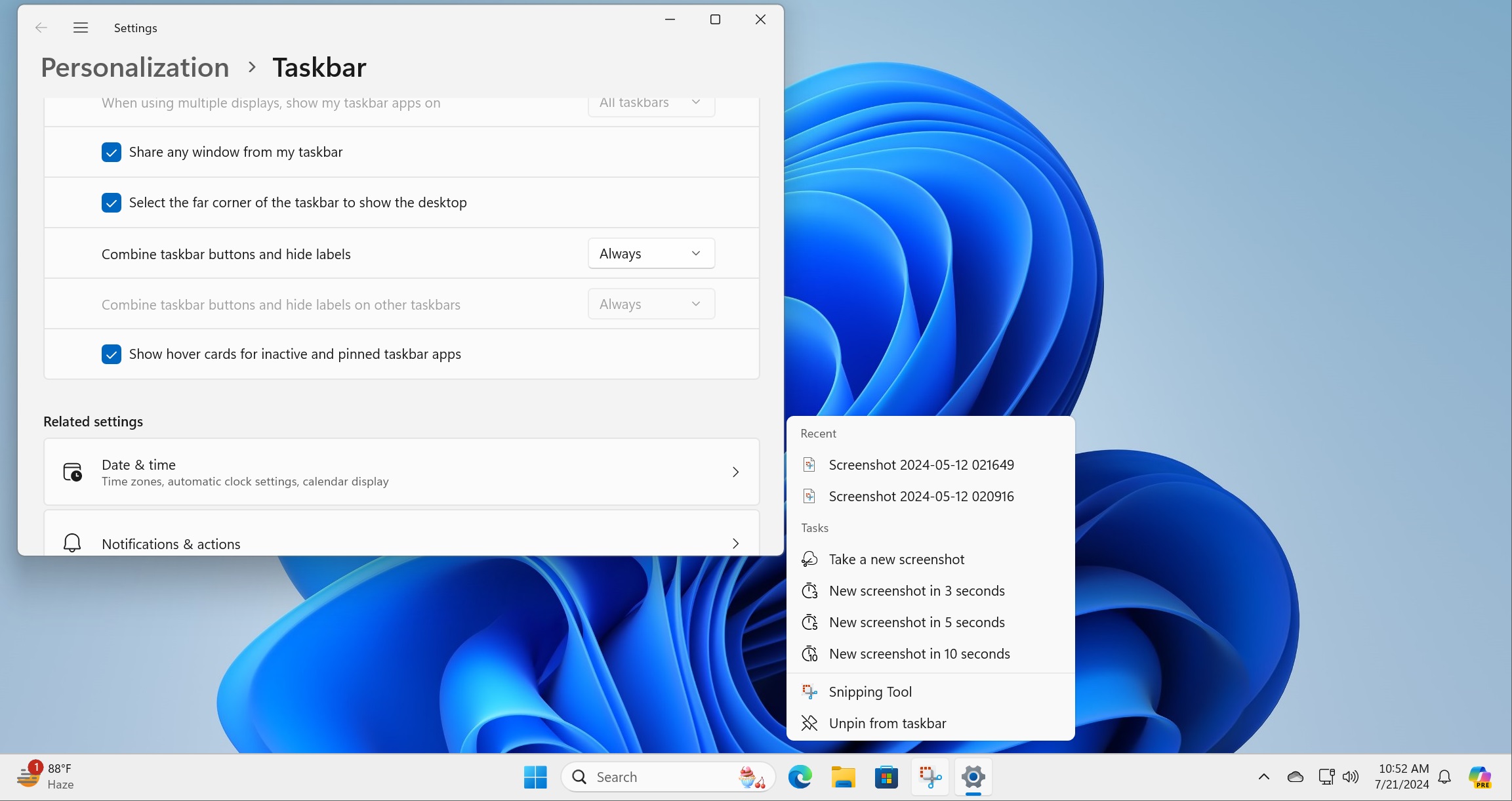Select Take a new screenshot from jump list
The image size is (1512, 801).
click(x=896, y=559)
